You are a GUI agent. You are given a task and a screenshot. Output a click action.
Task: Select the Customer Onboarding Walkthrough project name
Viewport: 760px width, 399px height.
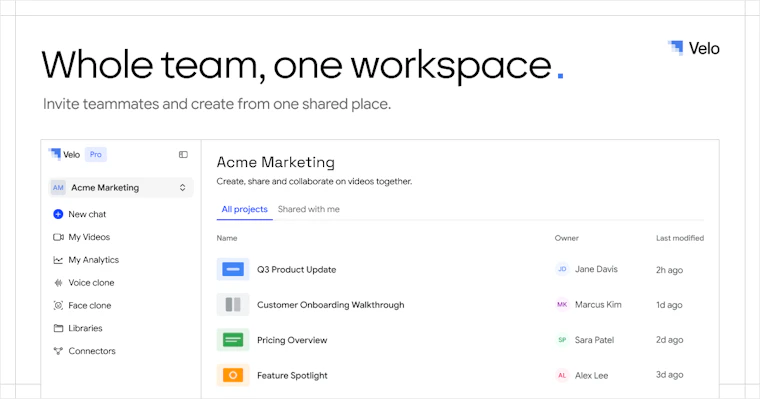pyautogui.click(x=331, y=305)
